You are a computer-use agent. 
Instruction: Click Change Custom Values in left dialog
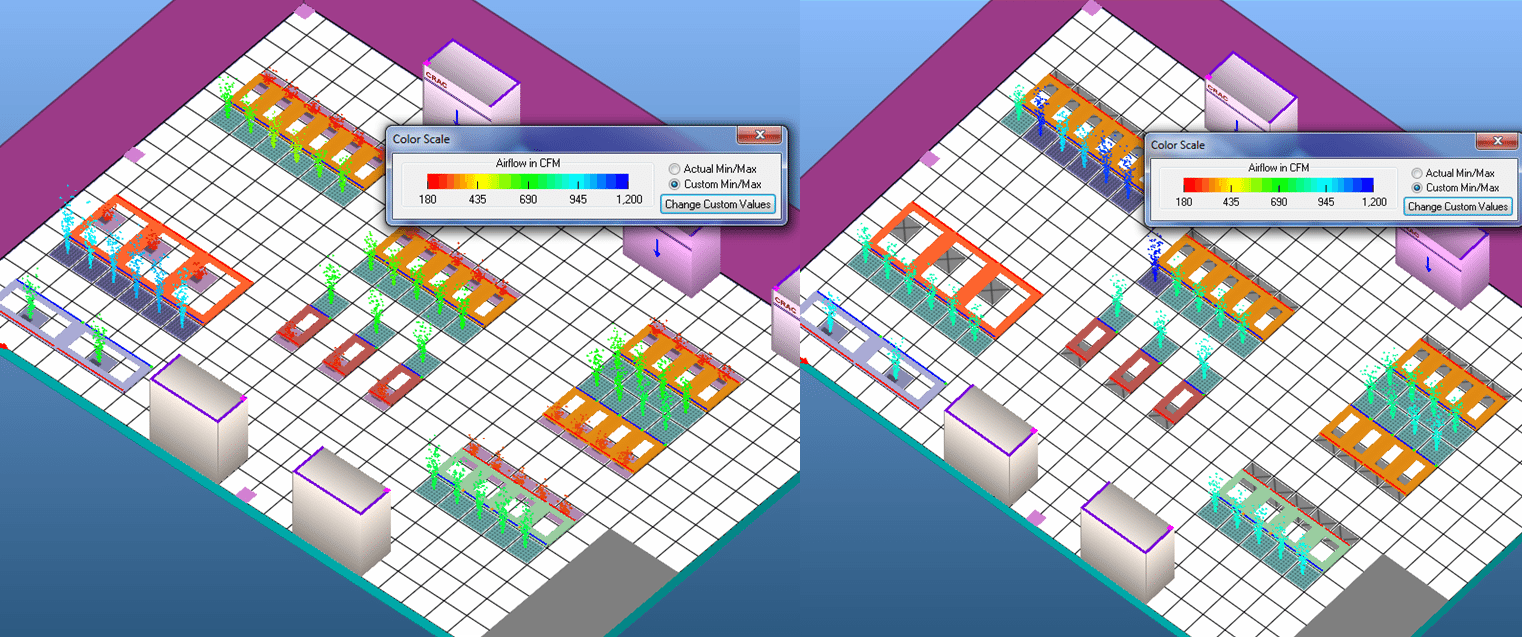(x=718, y=204)
